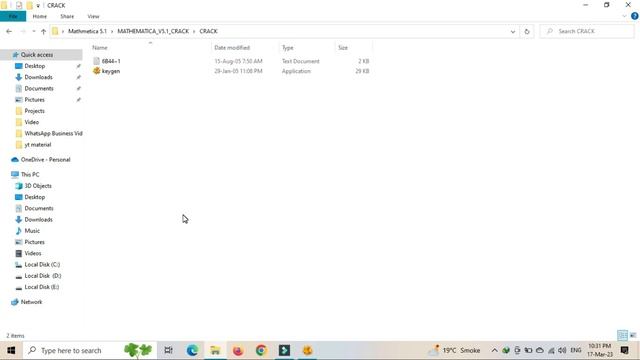Open the Help question mark icon
The width and height of the screenshot is (640, 360).
pos(634,16)
